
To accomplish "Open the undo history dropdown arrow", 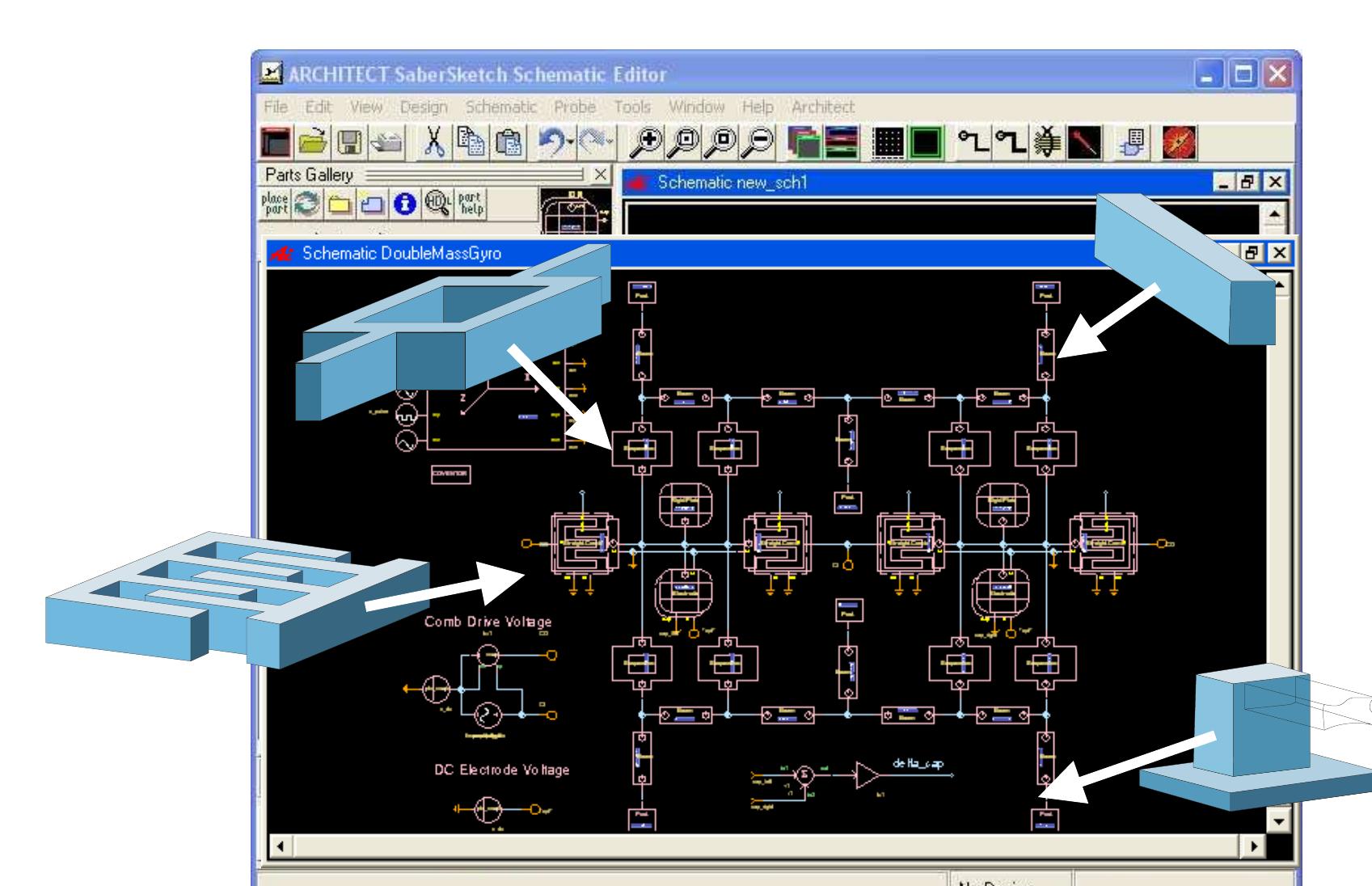I will tap(571, 144).
